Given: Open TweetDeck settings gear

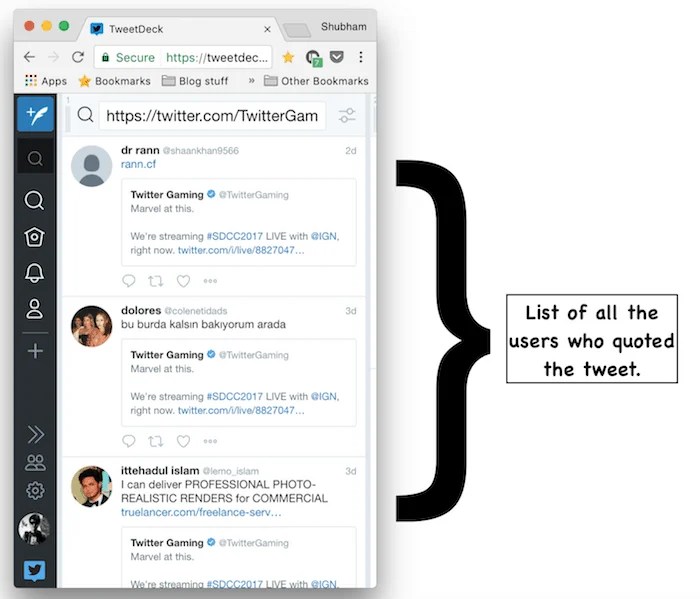Looking at the screenshot, I should click(35, 491).
